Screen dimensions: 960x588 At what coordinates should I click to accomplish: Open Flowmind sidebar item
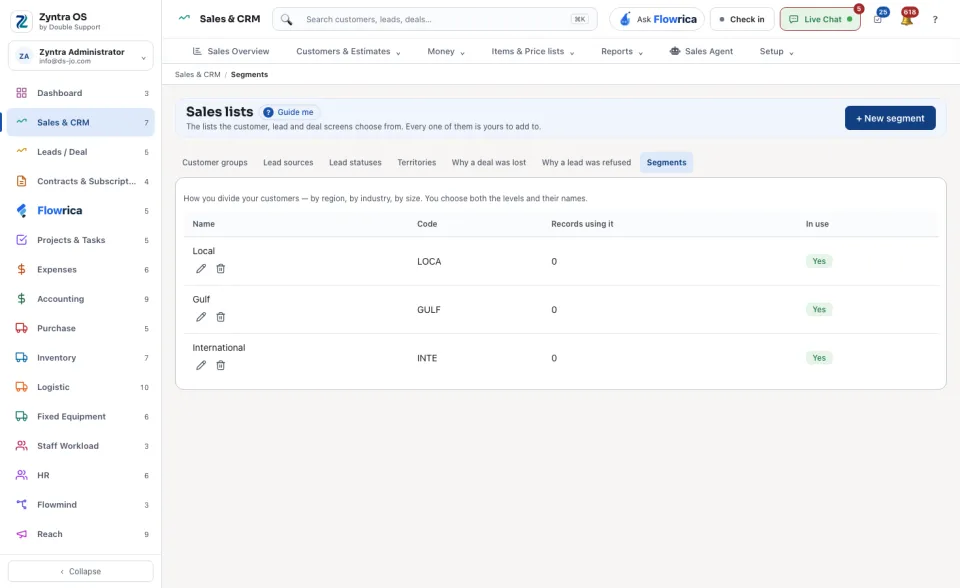tap(81, 505)
